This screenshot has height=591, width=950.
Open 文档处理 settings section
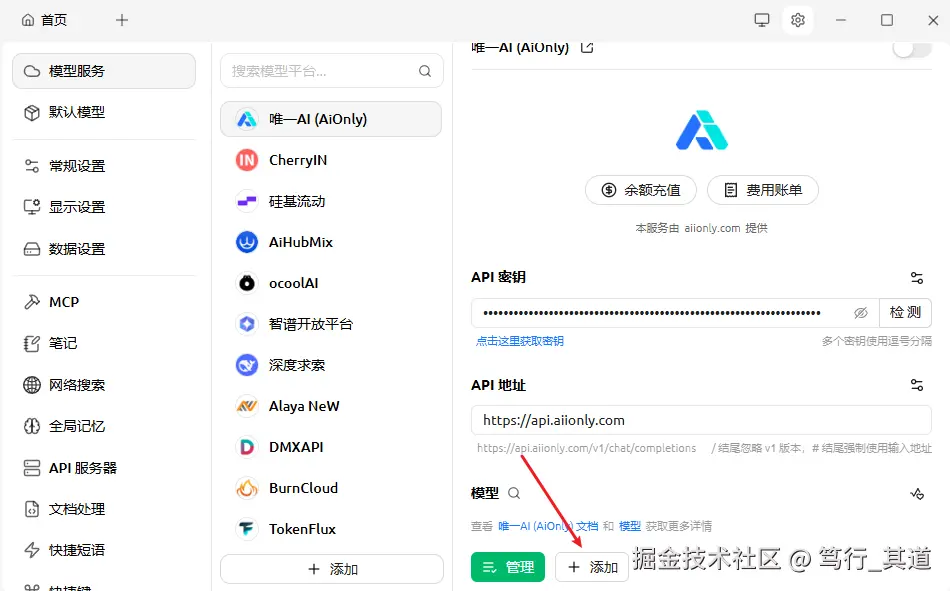104,509
